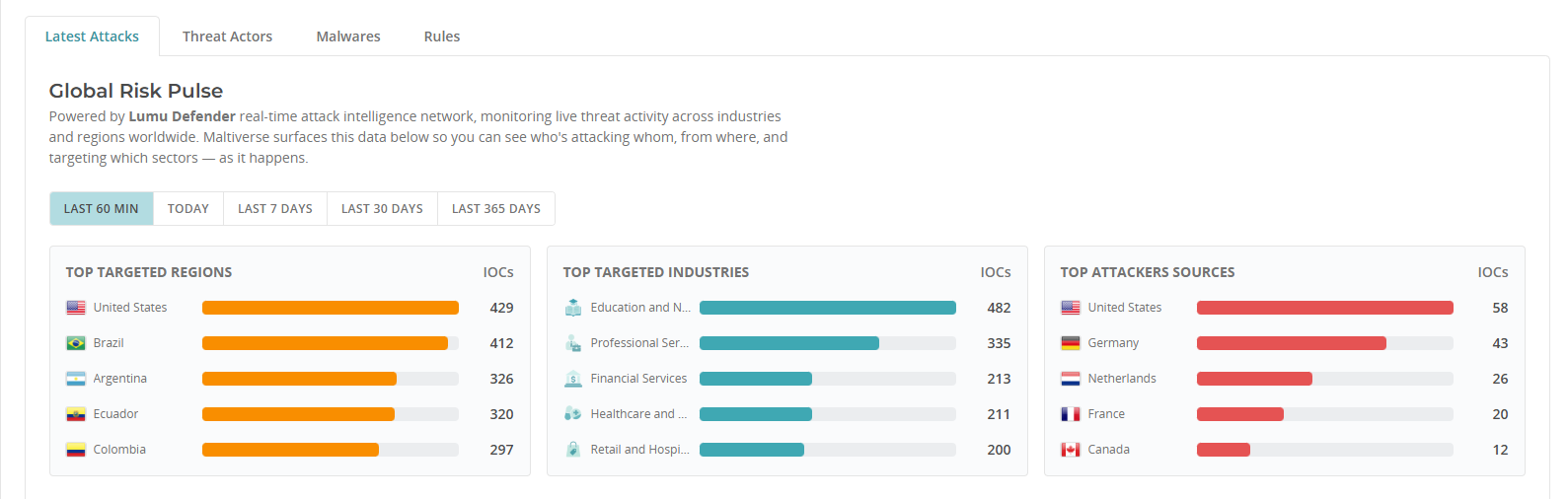The height and width of the screenshot is (499, 1568).
Task: Click the Professional Services industry label
Action: (640, 343)
